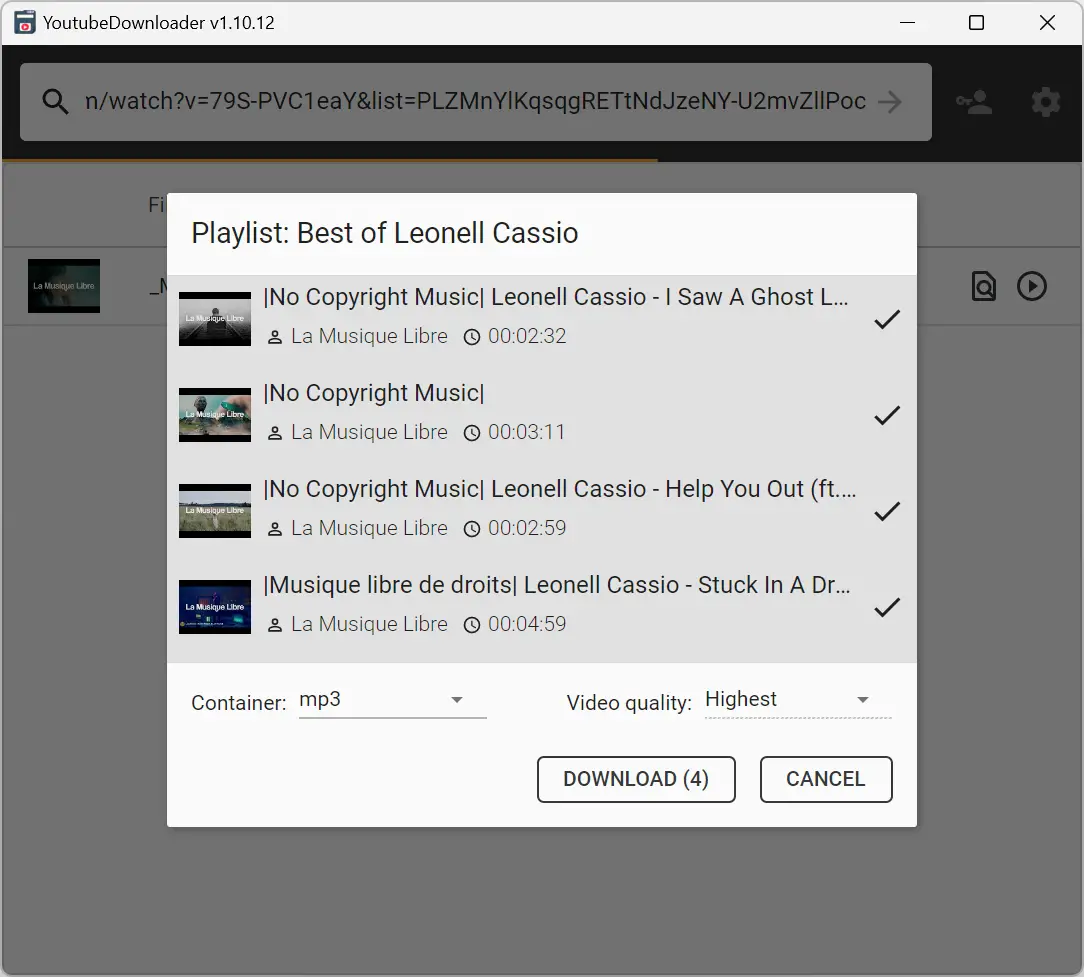Click background download thumbnail in main window
Screen dimensions: 1084x977
coord(64,286)
